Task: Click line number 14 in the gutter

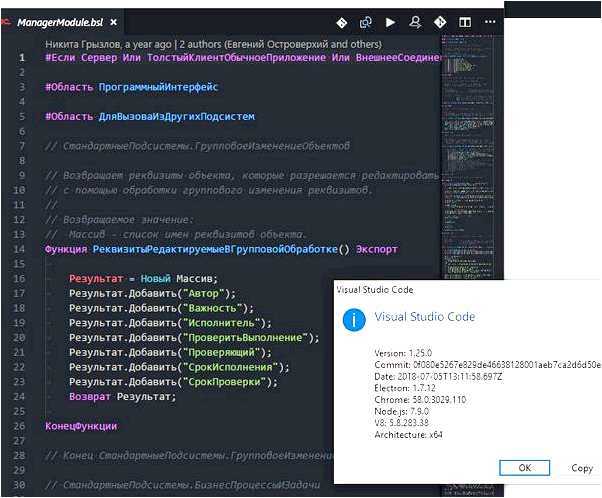Action: pos(19,249)
